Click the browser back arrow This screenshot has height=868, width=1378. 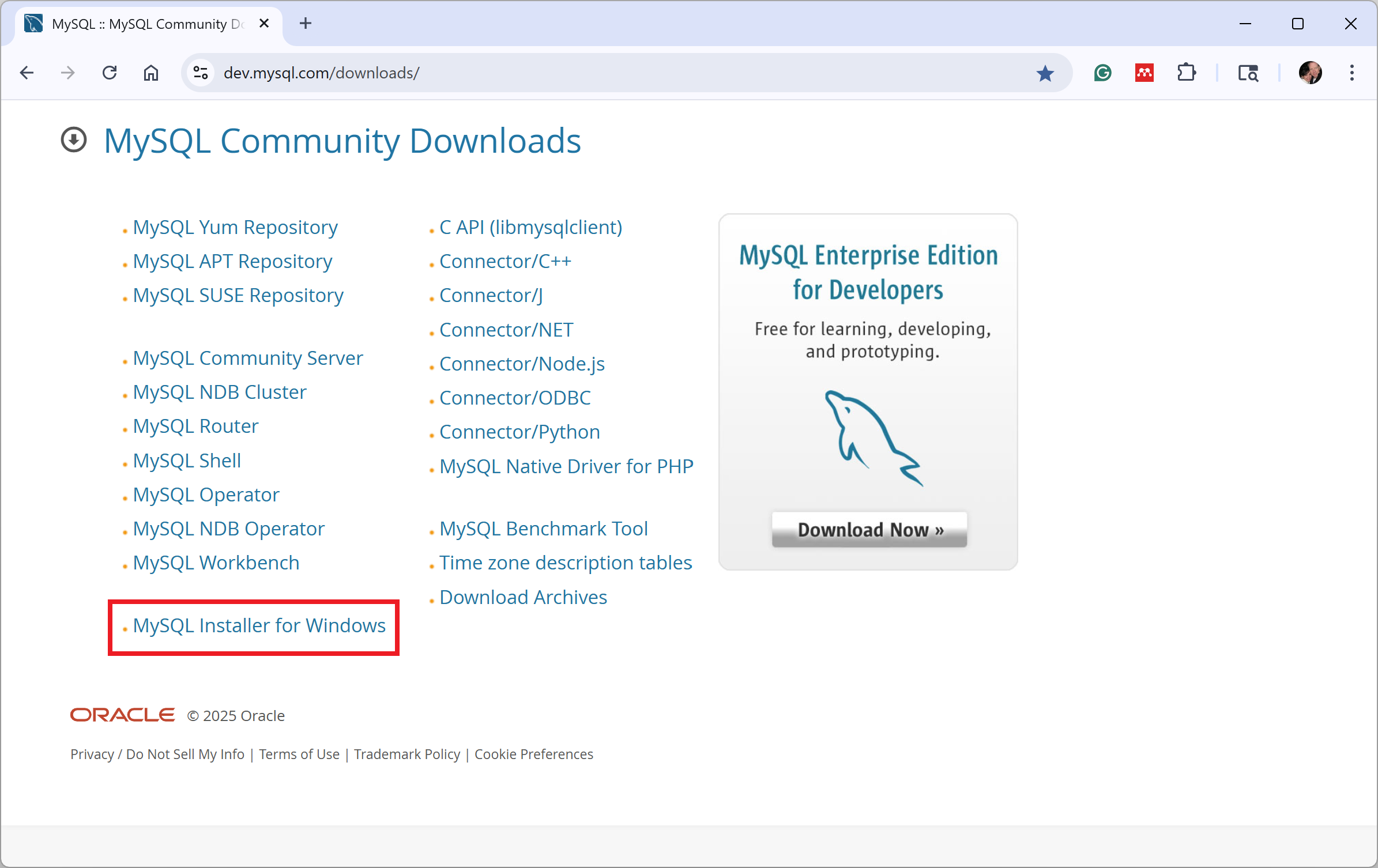[27, 73]
